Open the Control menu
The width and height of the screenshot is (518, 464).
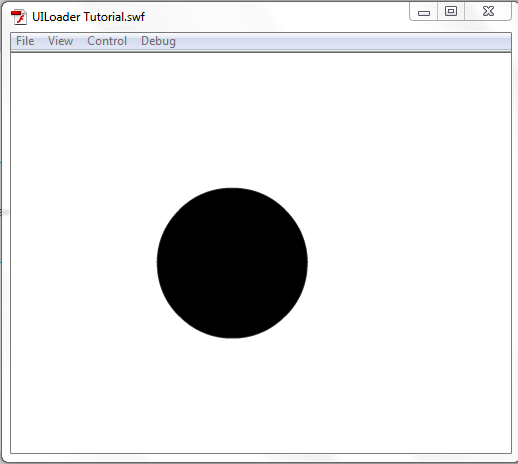pos(107,41)
